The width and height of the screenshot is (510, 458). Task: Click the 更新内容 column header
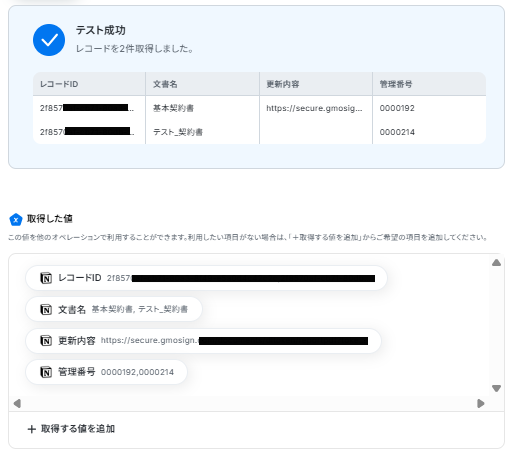click(316, 84)
